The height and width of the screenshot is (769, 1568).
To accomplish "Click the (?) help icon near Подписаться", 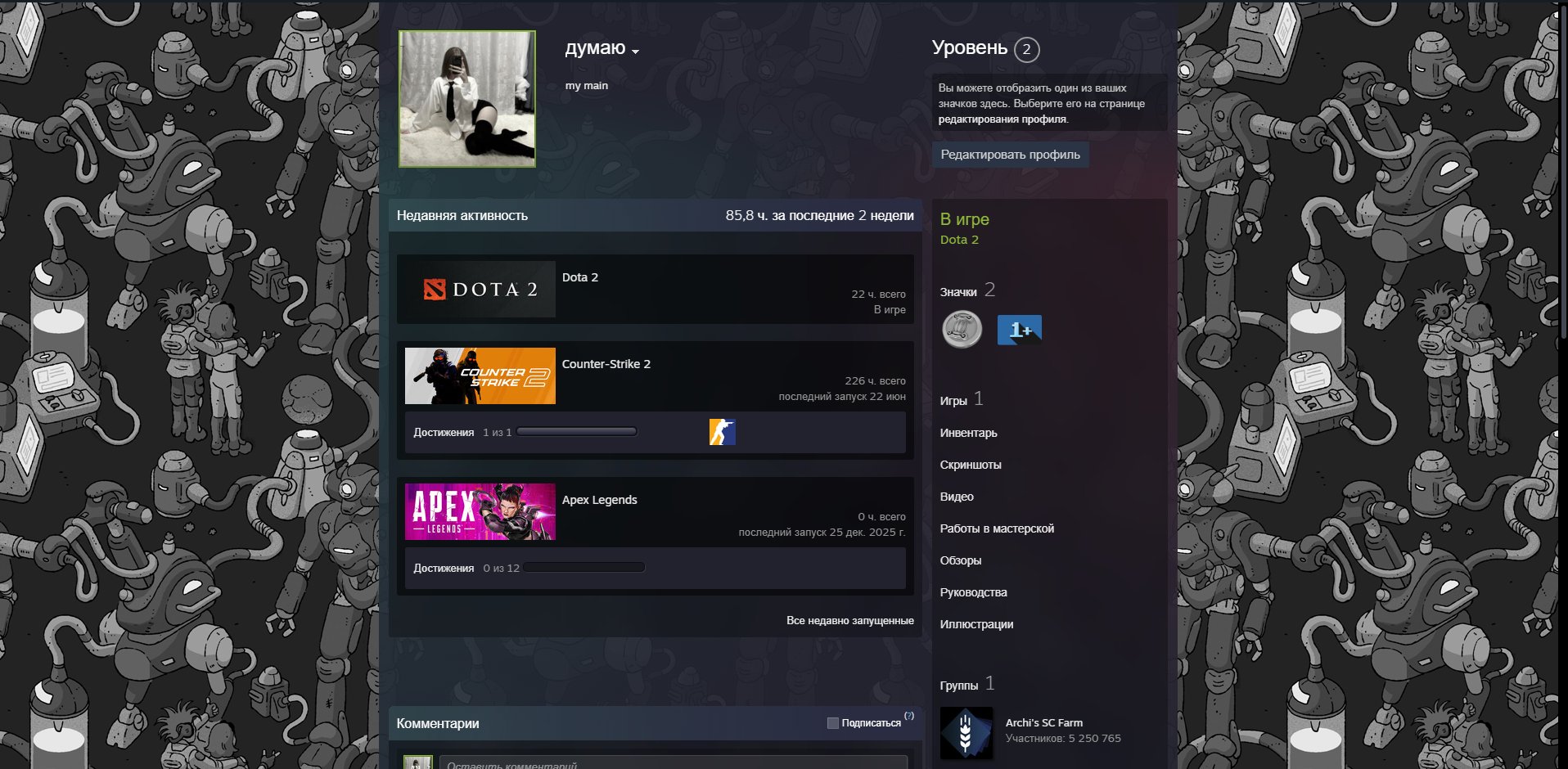I will tap(909, 716).
